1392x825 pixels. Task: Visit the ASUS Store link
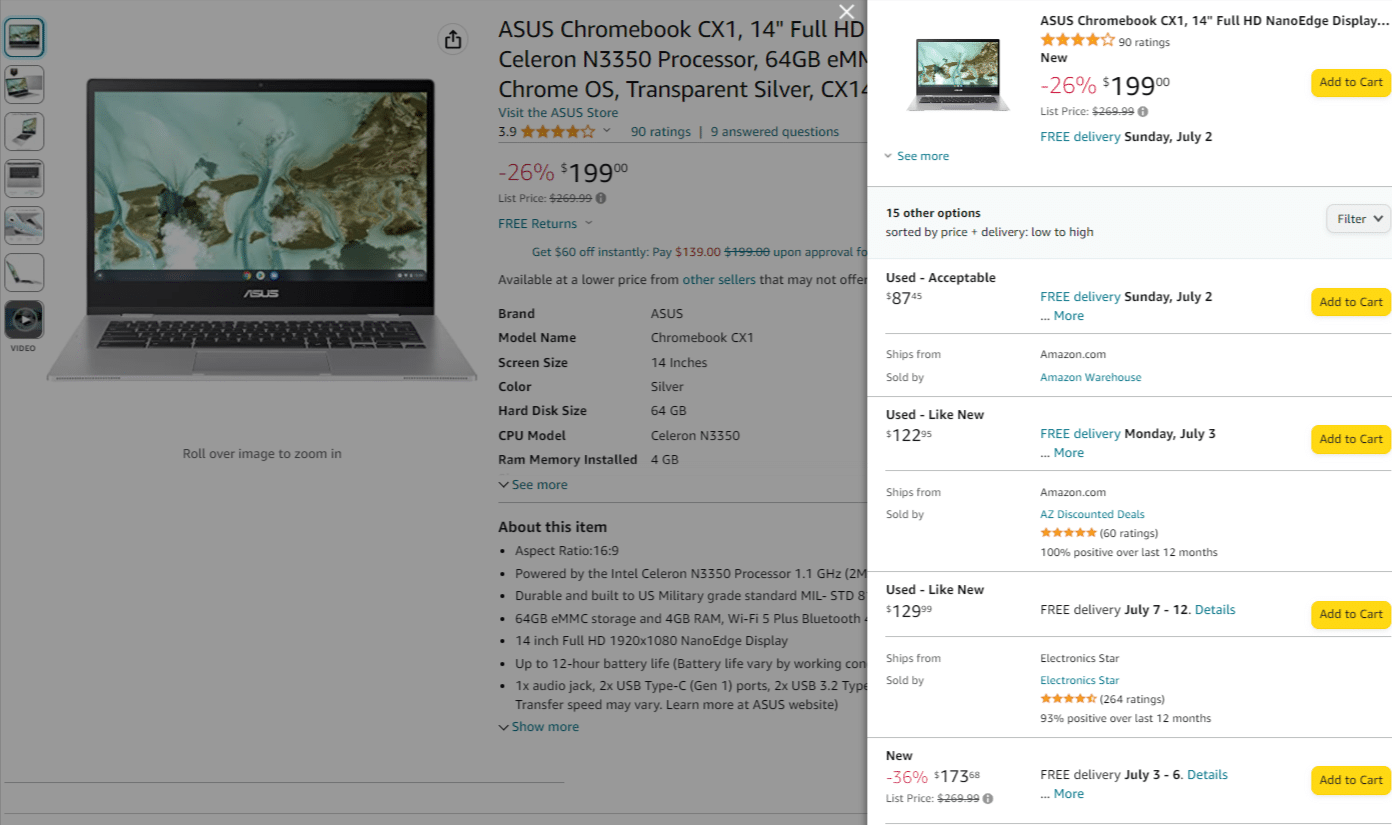pos(558,113)
